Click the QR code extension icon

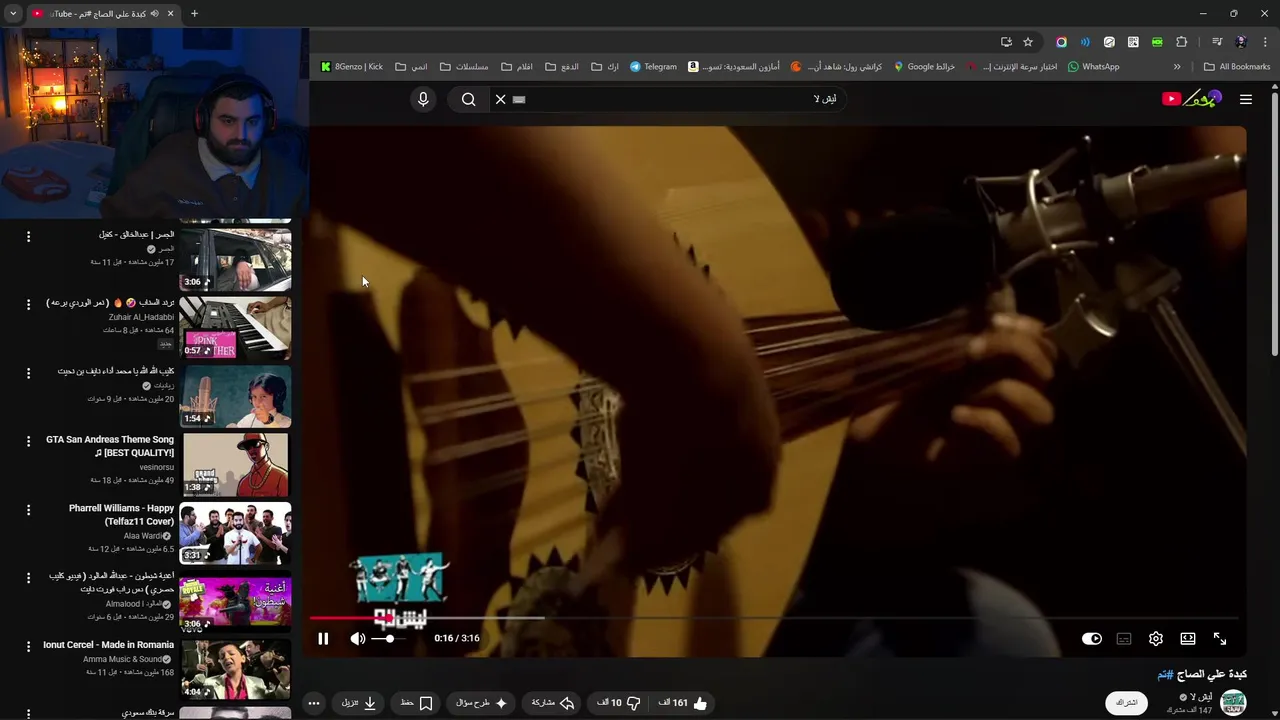point(1133,42)
